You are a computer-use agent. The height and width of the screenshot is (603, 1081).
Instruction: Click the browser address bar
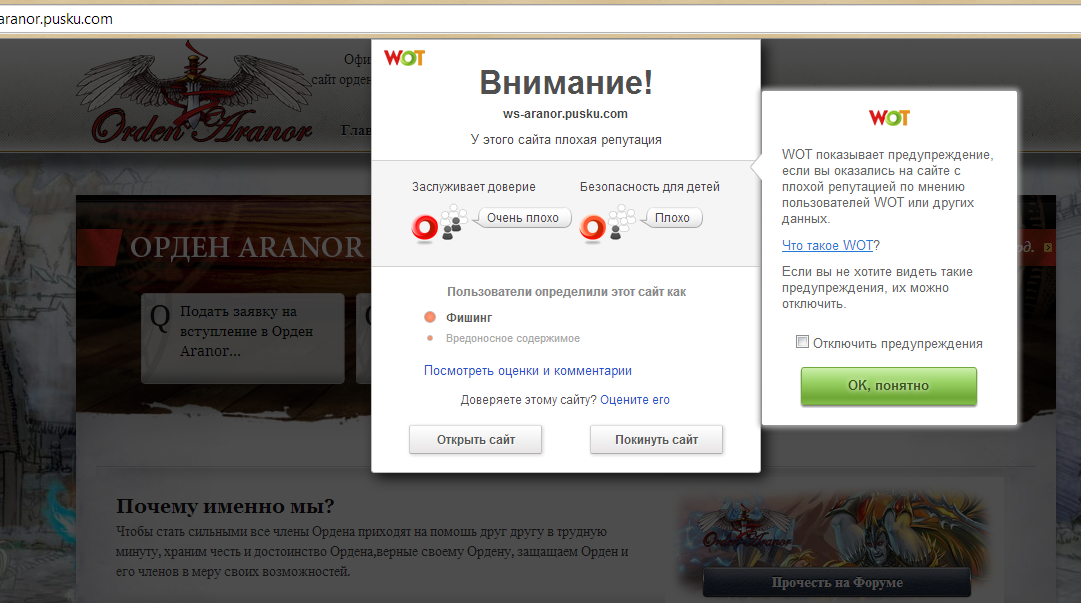point(540,19)
